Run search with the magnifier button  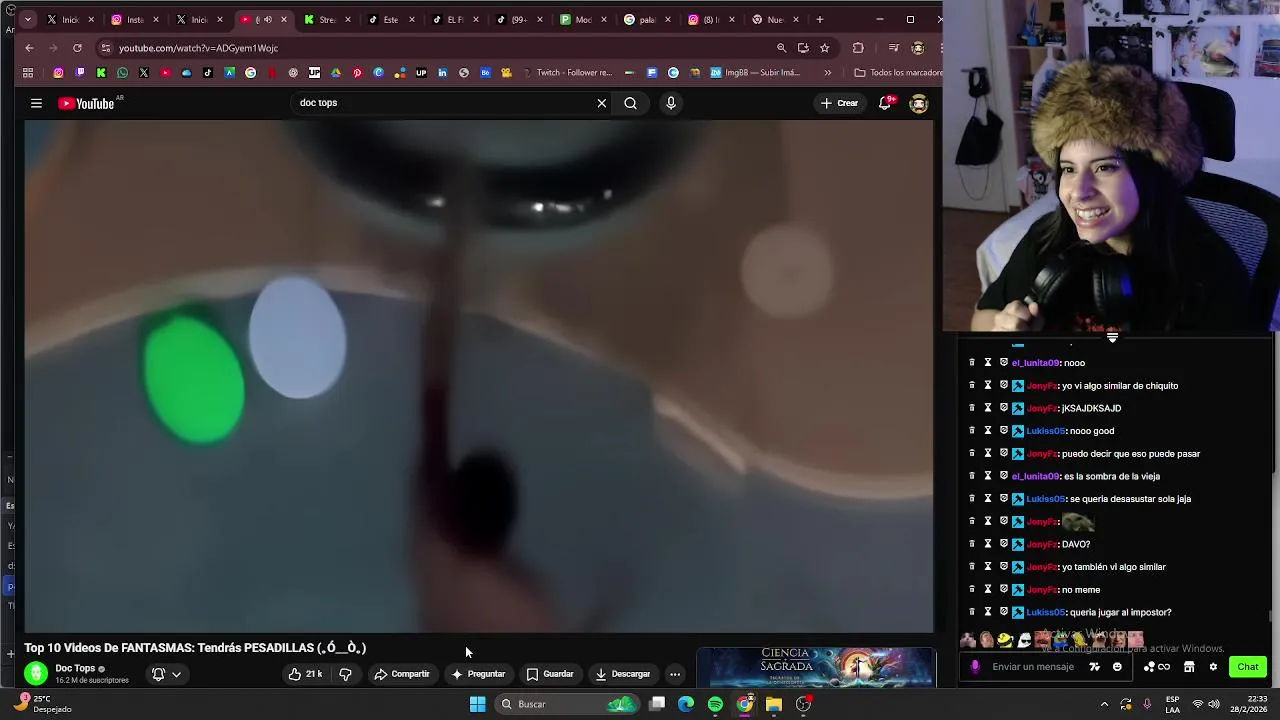coord(630,103)
